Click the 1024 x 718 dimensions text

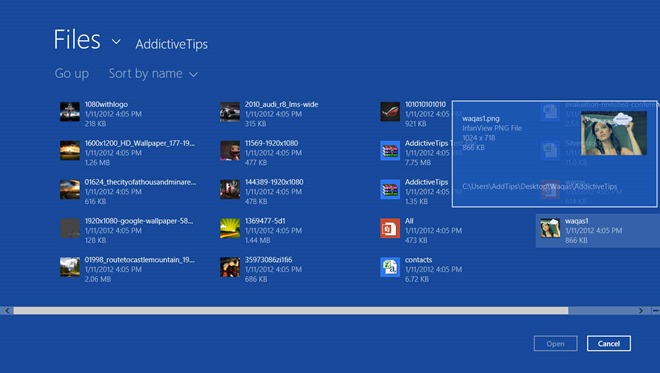click(479, 138)
